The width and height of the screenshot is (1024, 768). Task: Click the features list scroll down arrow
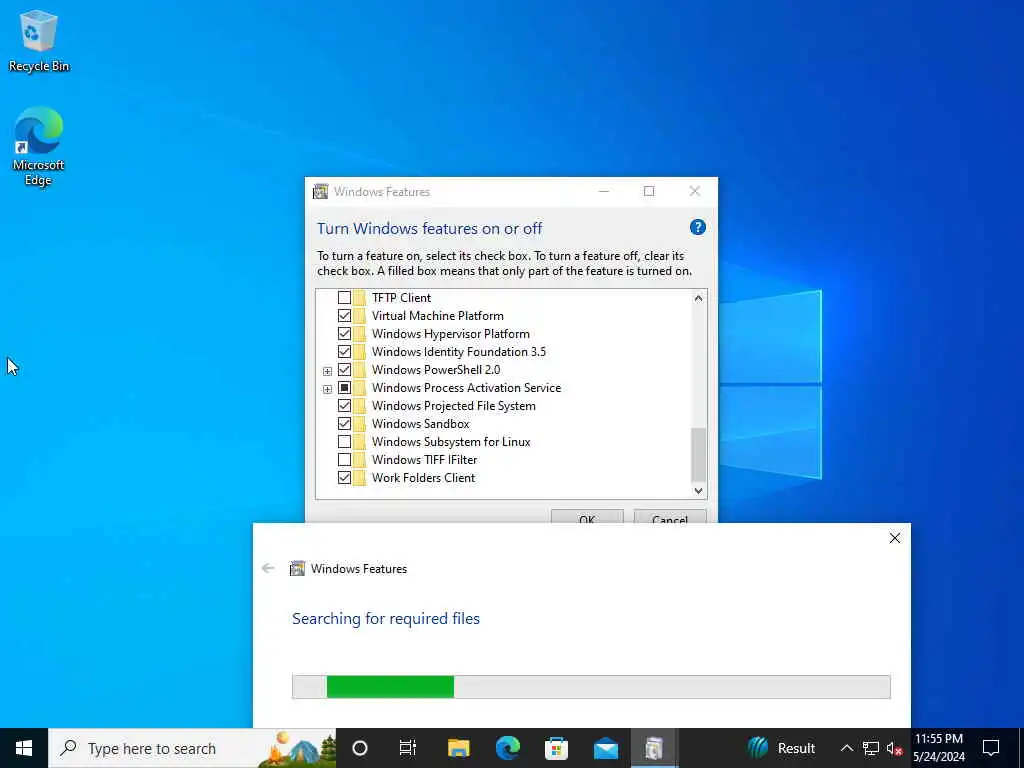pos(698,490)
